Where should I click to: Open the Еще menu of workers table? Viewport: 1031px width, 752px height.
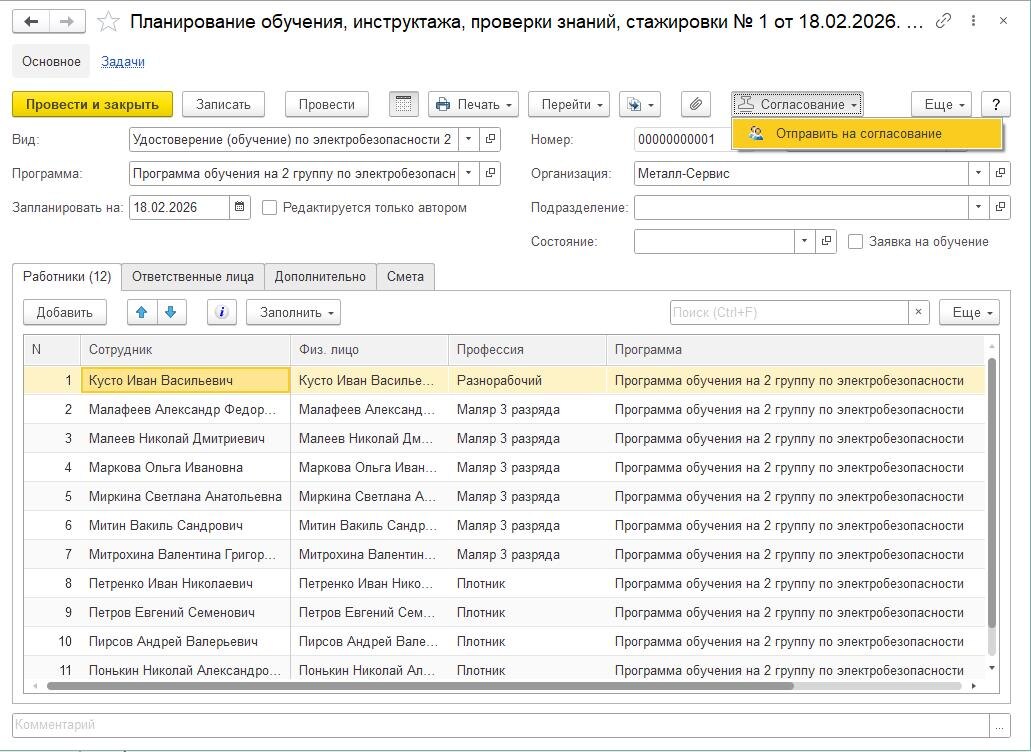point(969,312)
